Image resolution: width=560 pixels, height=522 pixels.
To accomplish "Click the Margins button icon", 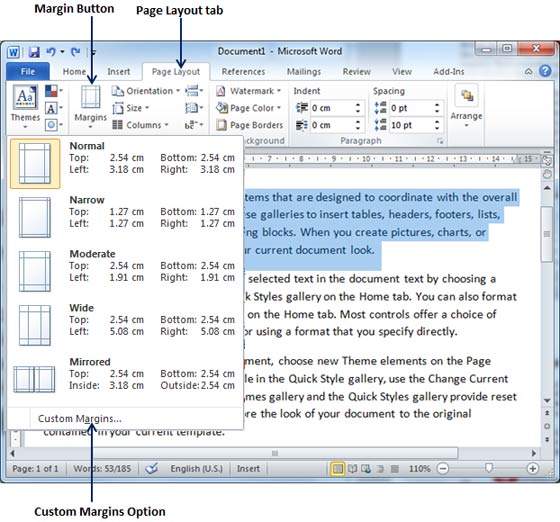I will coord(90,96).
